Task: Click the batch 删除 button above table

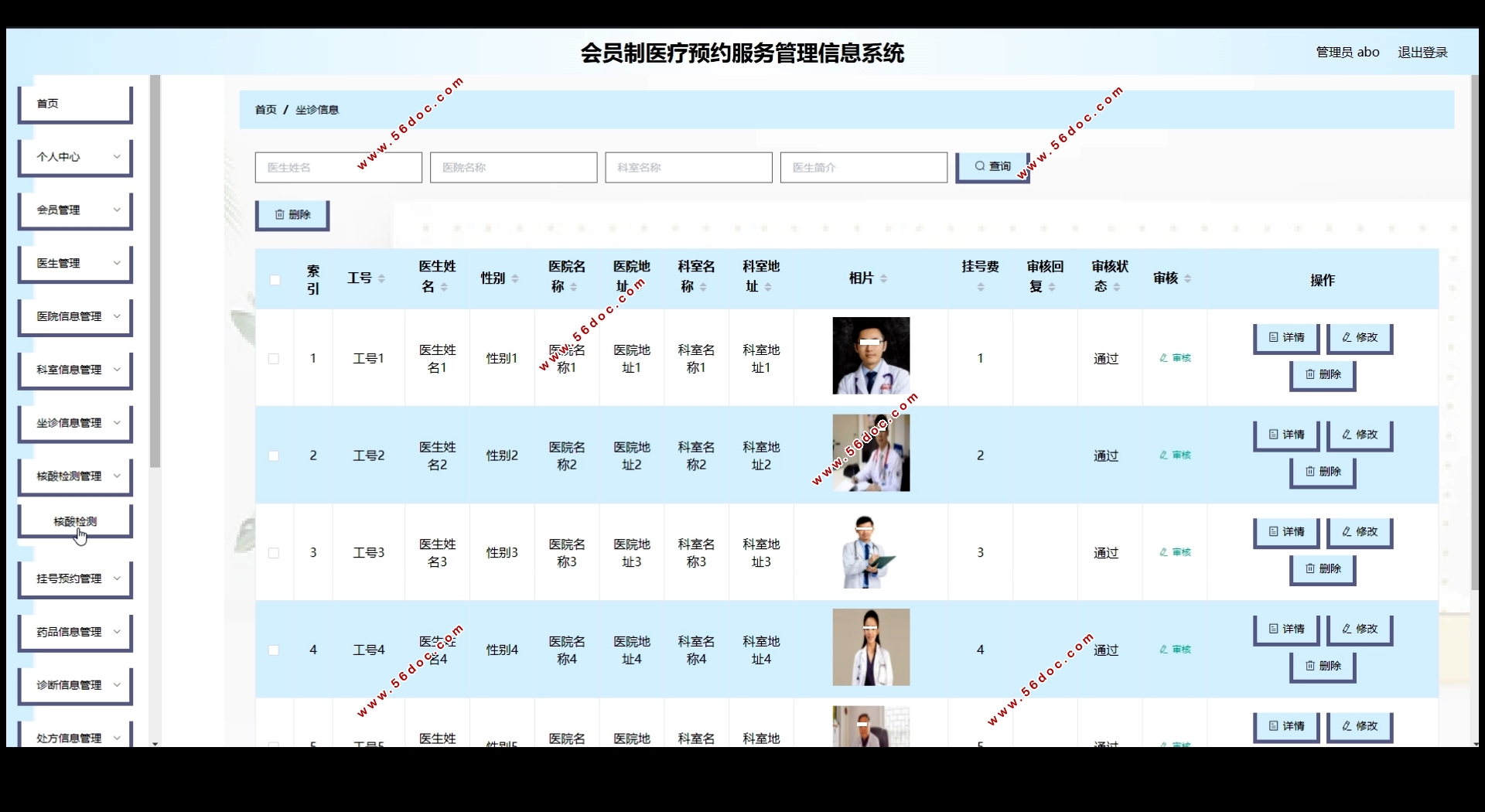Action: (292, 215)
